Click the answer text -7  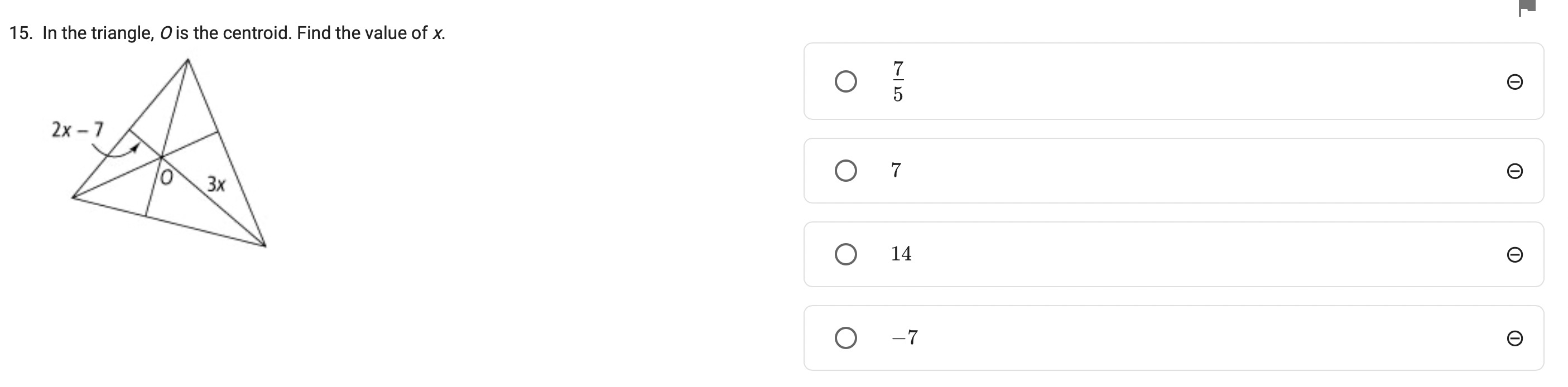(x=905, y=337)
